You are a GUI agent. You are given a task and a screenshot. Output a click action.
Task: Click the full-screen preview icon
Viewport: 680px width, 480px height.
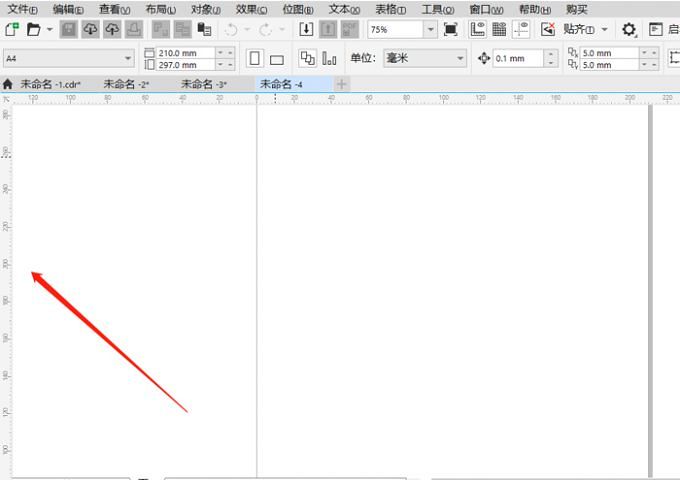pos(451,29)
